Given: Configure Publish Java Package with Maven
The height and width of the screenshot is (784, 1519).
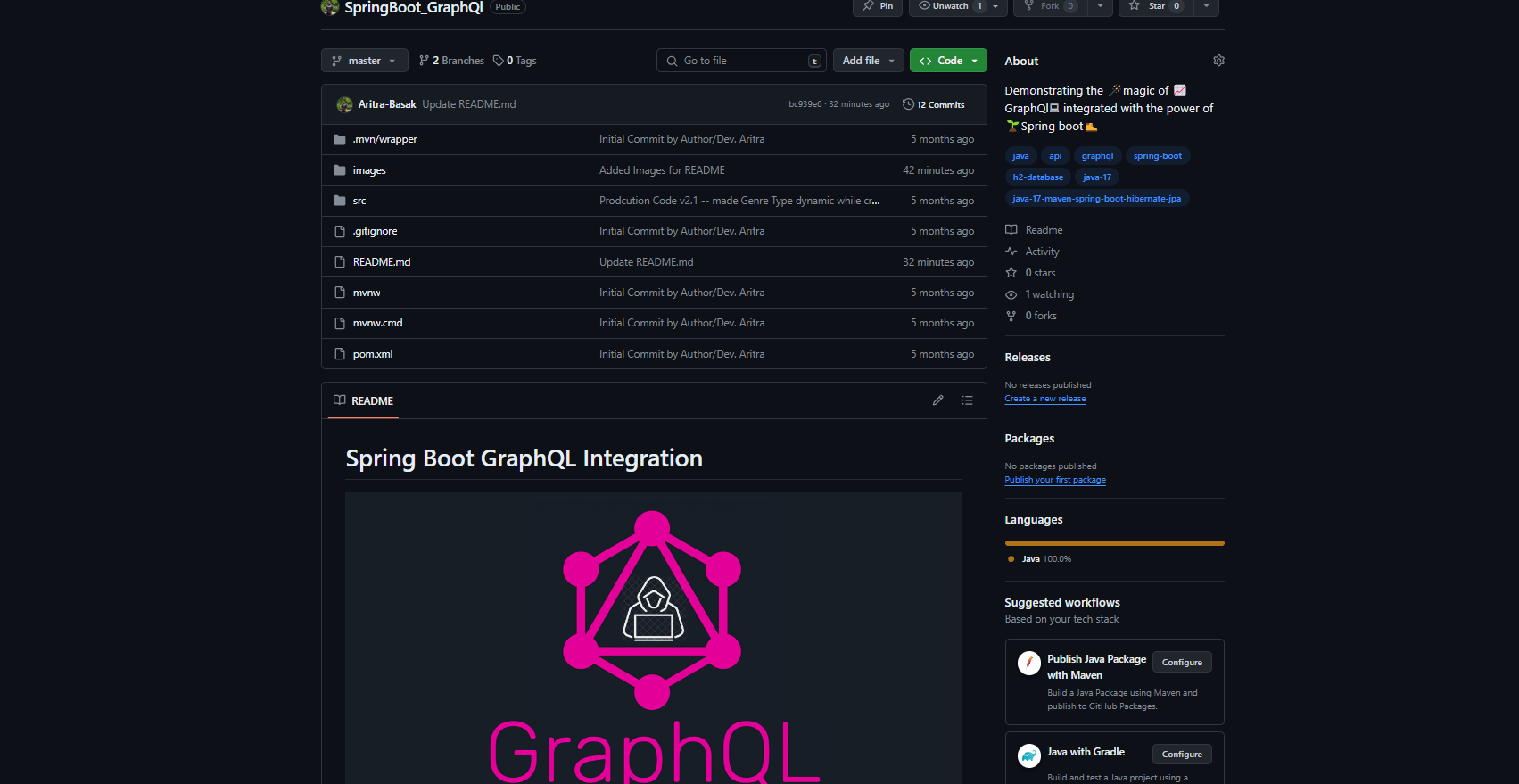Looking at the screenshot, I should point(1182,663).
